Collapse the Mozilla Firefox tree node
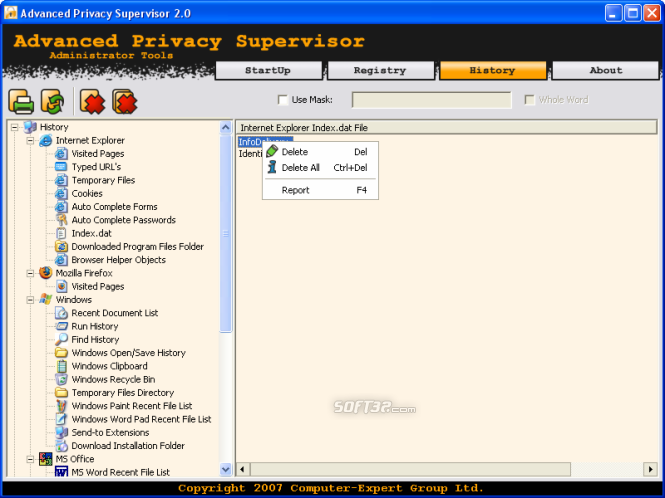 click(x=30, y=273)
